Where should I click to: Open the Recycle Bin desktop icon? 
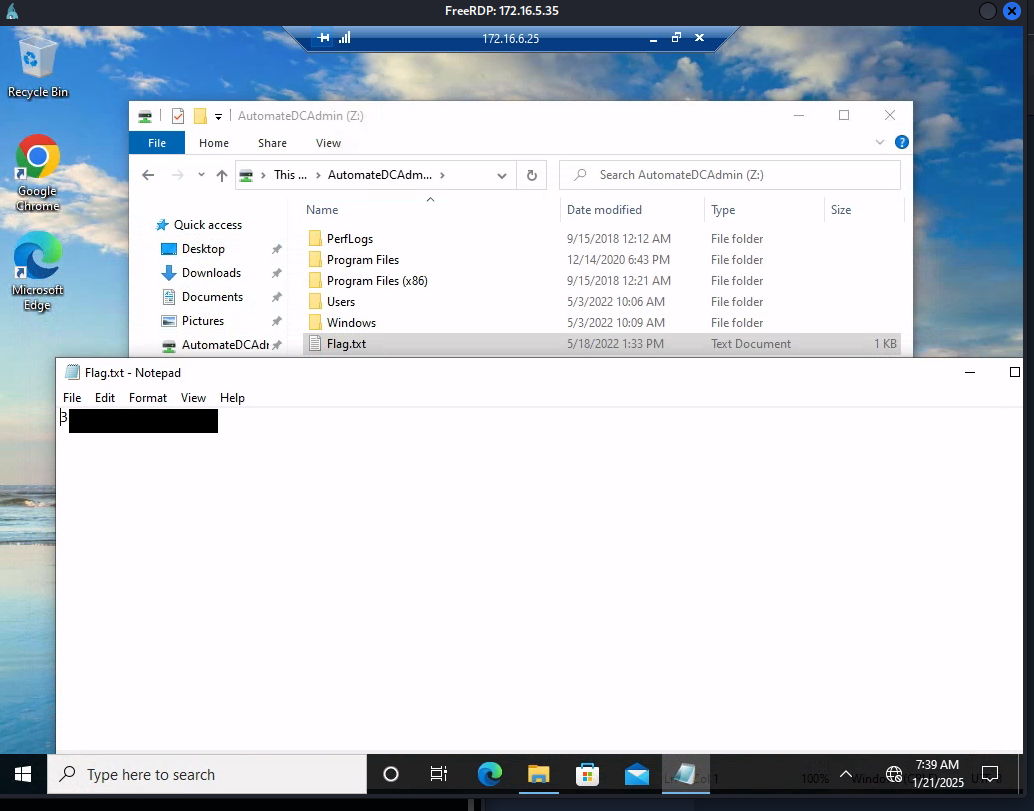click(x=38, y=60)
